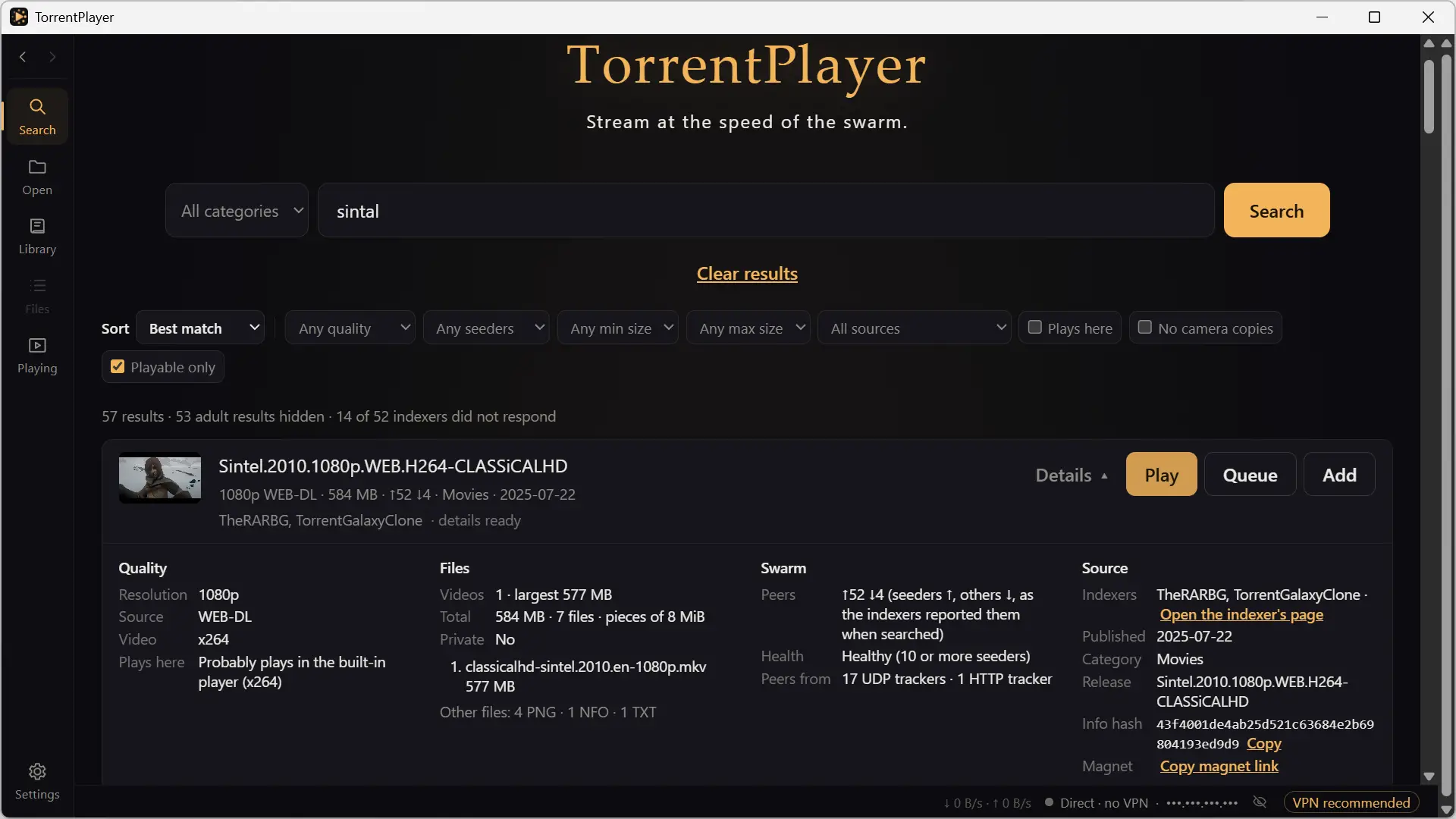
Task: Play the Sintel 1080p torrent
Action: coord(1161,475)
